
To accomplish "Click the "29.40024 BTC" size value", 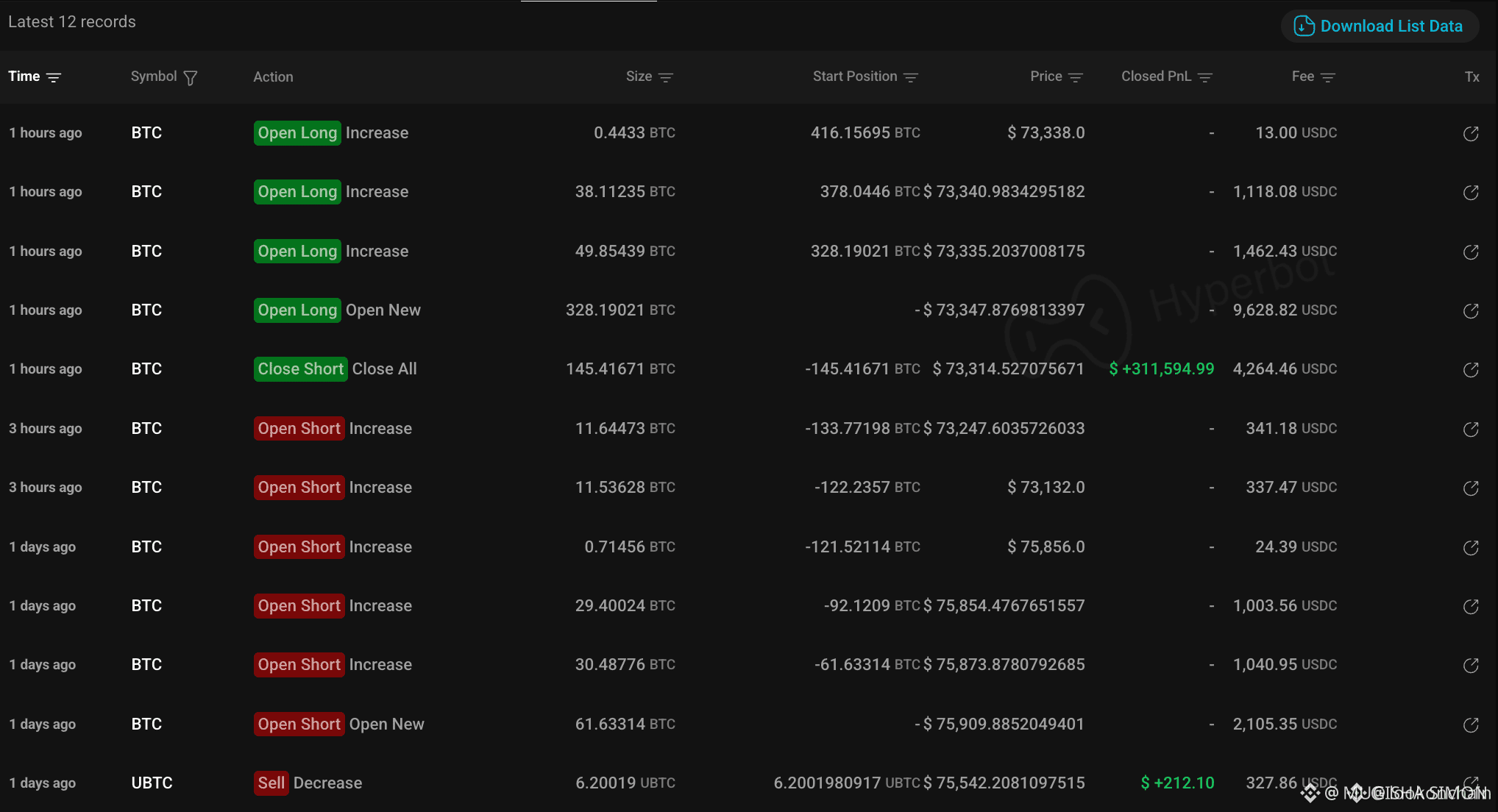I will click(x=625, y=605).
